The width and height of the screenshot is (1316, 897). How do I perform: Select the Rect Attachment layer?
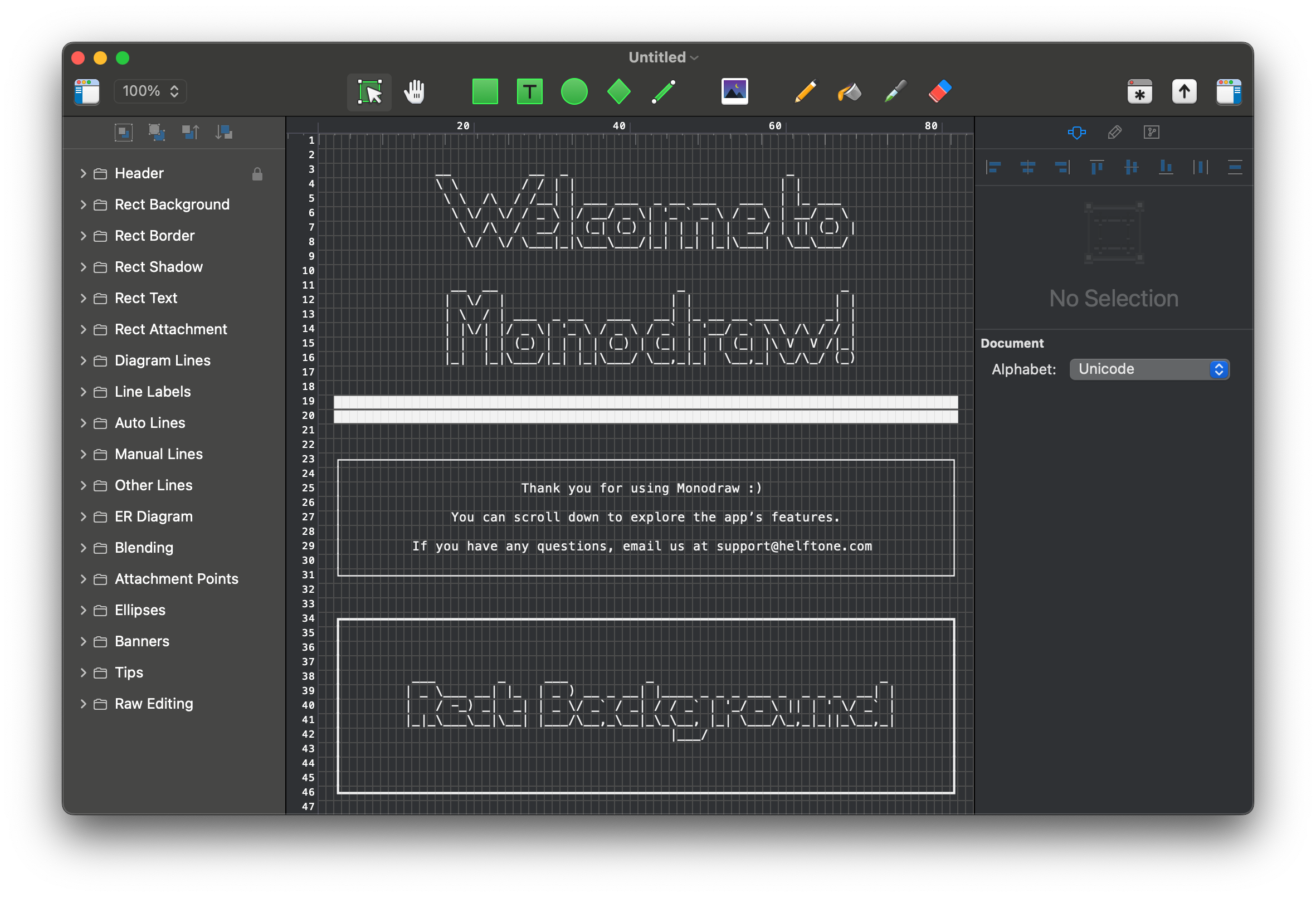(174, 330)
